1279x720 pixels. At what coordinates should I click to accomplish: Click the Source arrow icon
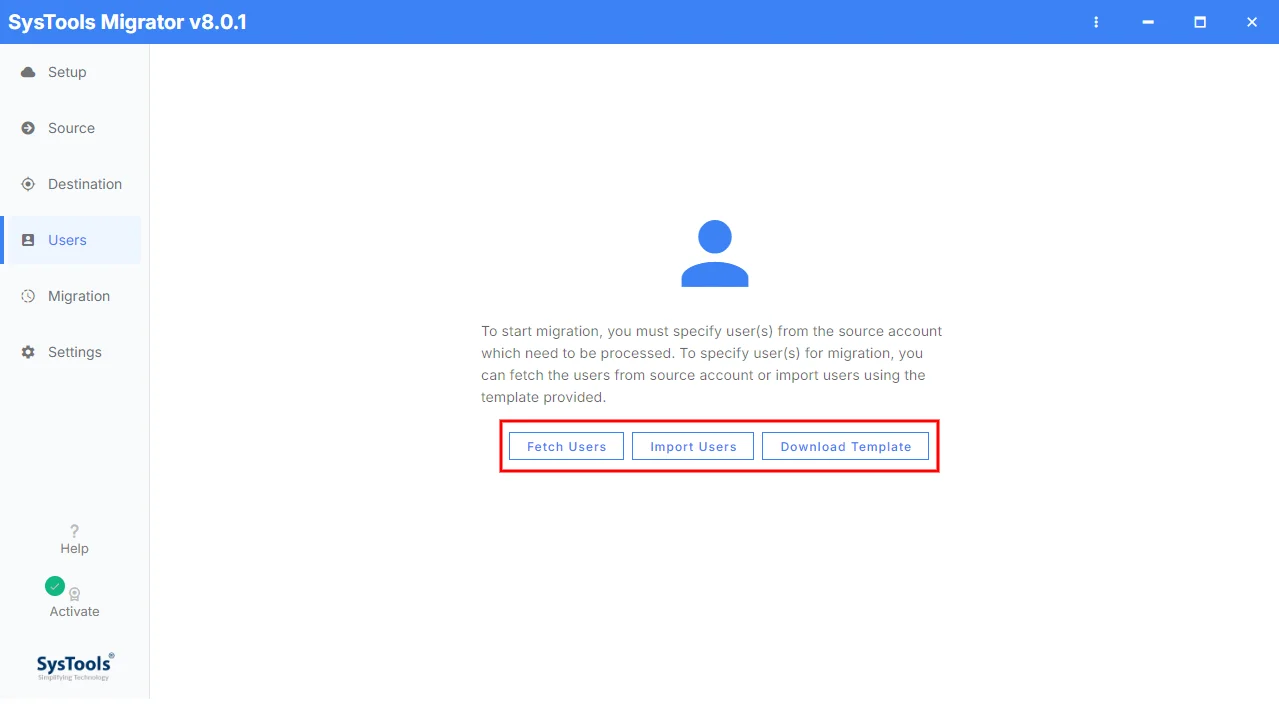click(28, 128)
